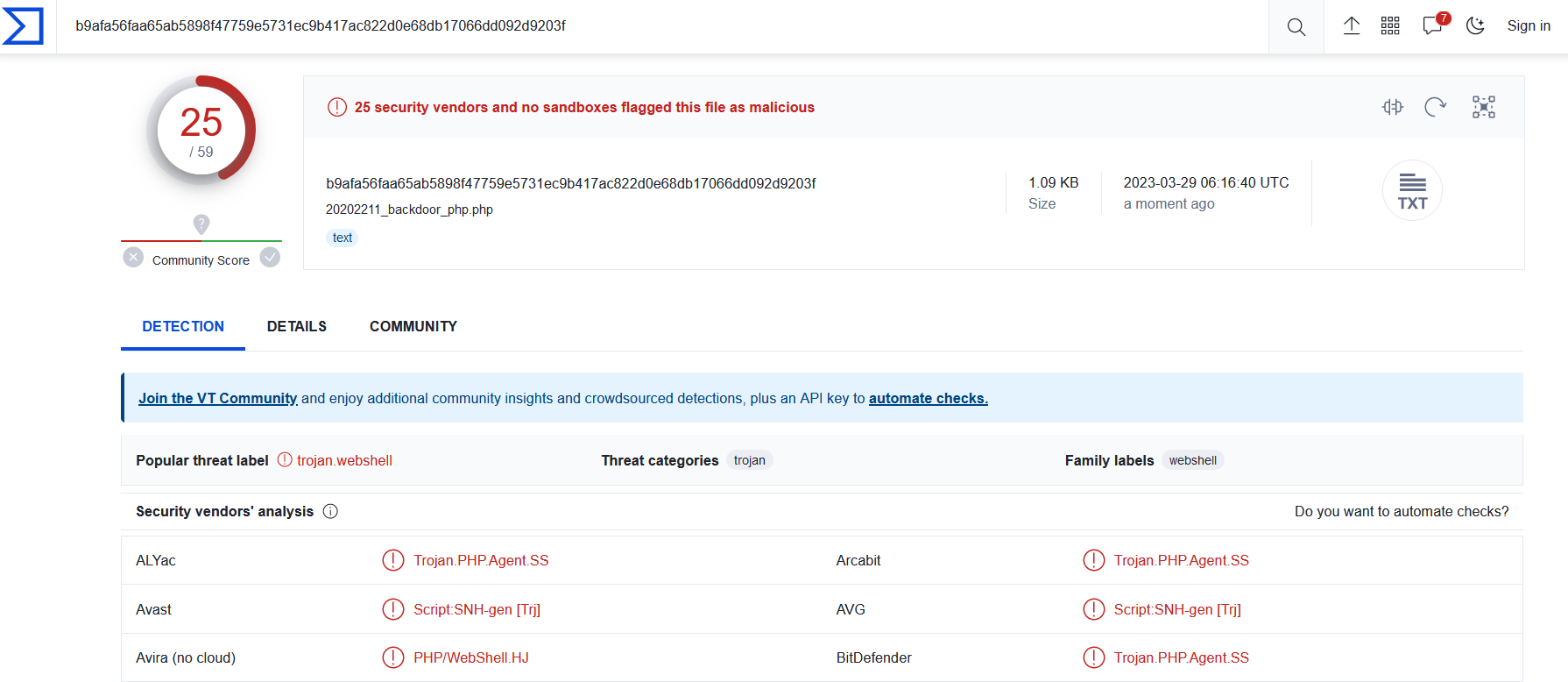Click the ALYac vendor name
The height and width of the screenshot is (682, 1568).
(x=156, y=561)
